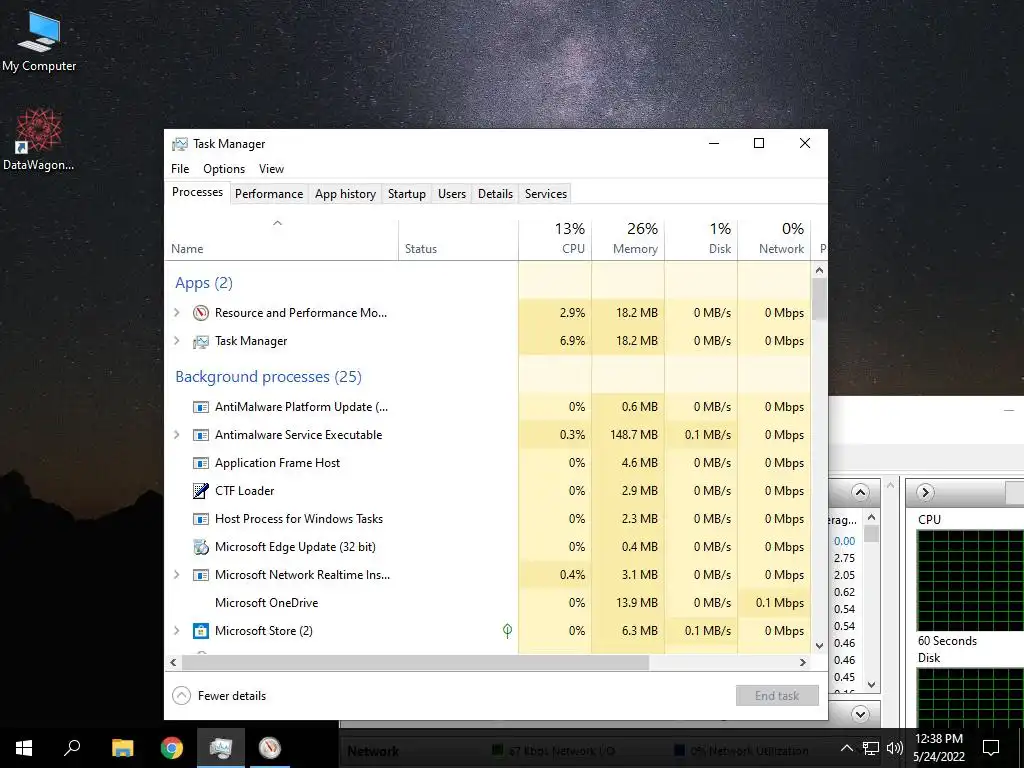Switch to the Performance tab

coord(269,194)
